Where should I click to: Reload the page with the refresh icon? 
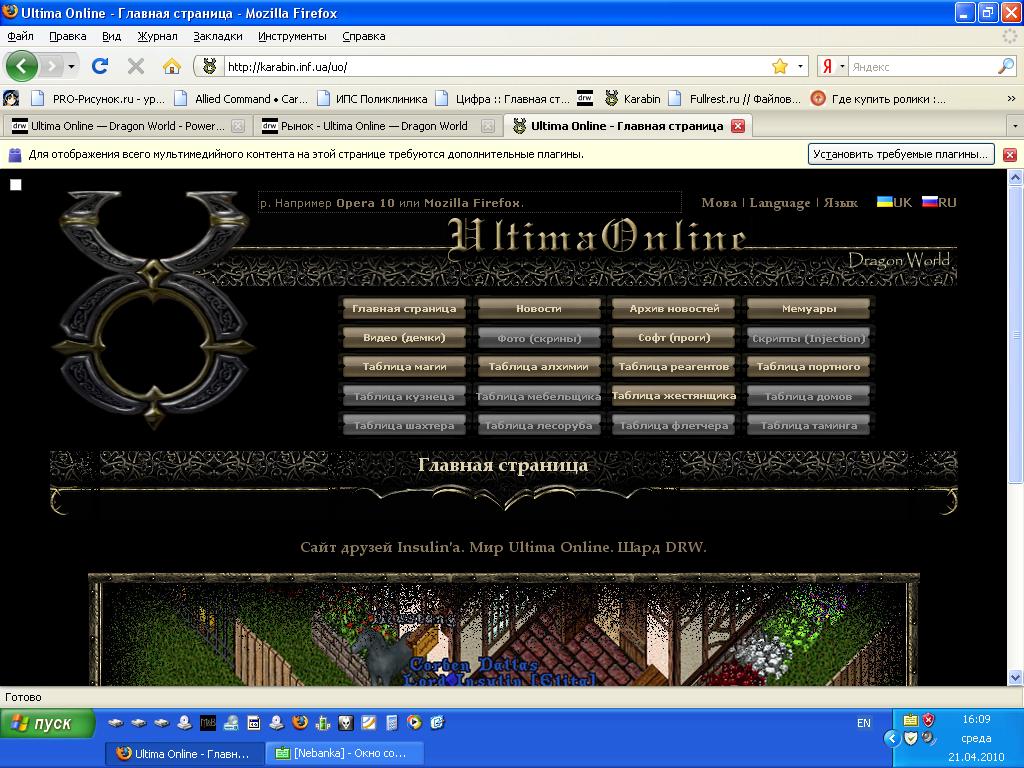pyautogui.click(x=100, y=66)
